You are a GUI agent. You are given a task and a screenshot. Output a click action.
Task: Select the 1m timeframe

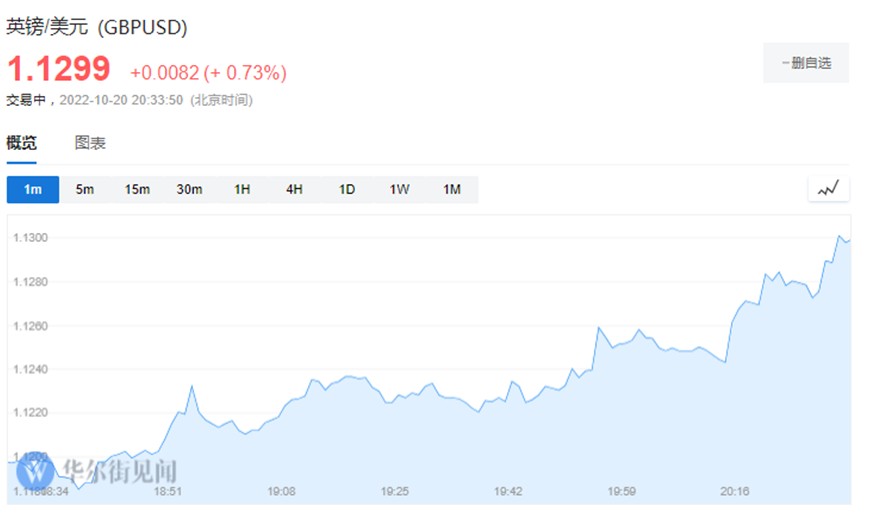(33, 189)
